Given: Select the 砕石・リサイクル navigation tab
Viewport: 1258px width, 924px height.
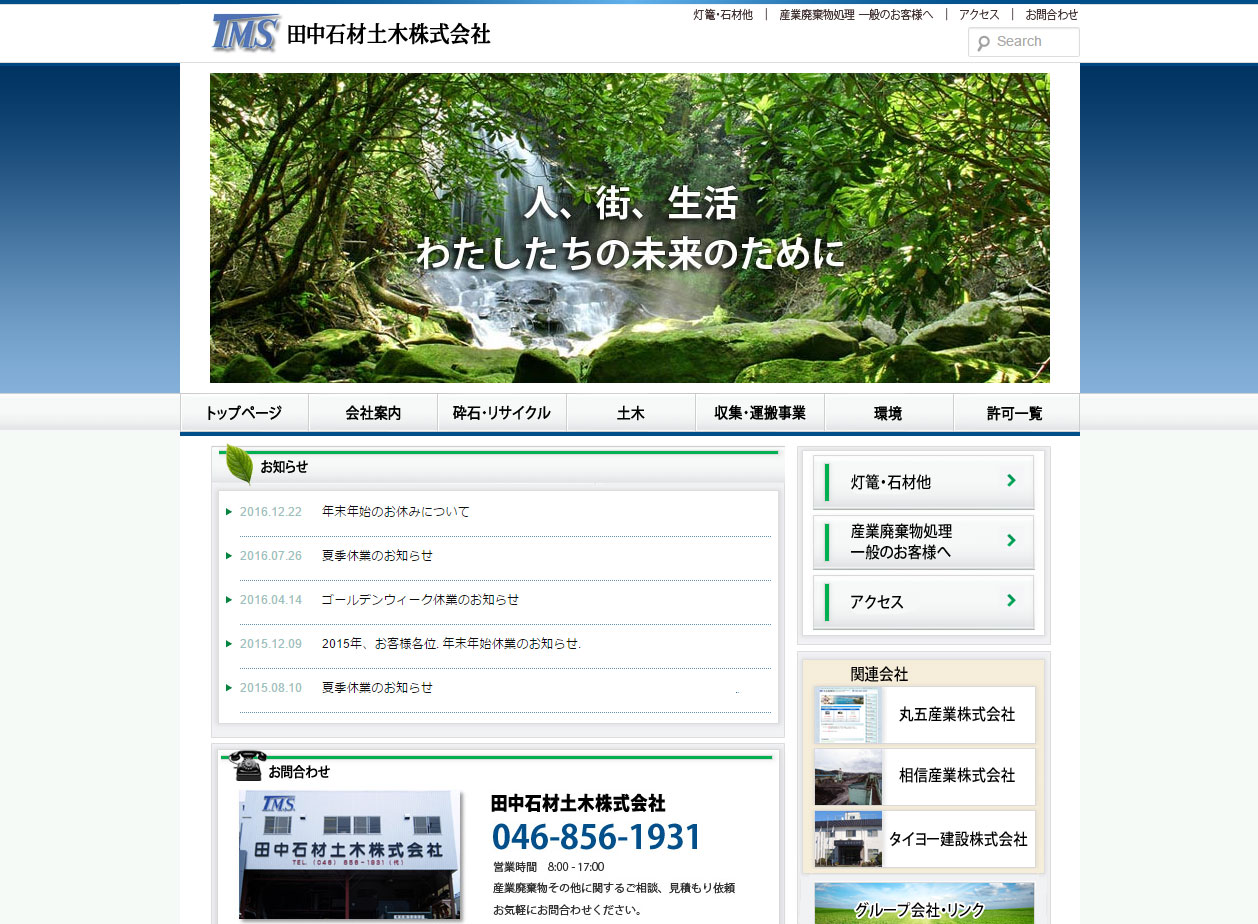Looking at the screenshot, I should 502,413.
